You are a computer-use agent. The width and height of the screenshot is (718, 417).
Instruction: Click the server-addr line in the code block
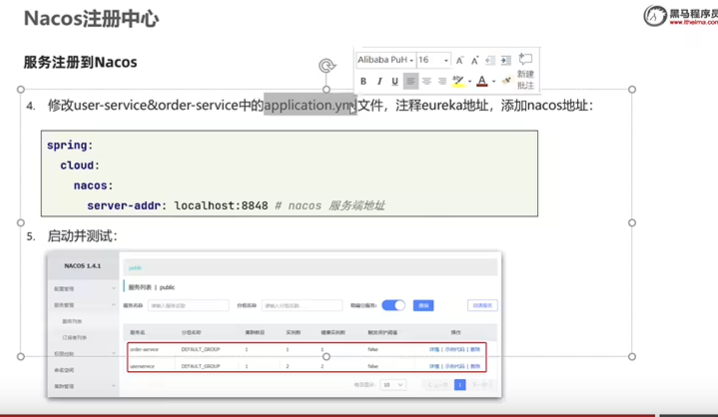pos(236,206)
